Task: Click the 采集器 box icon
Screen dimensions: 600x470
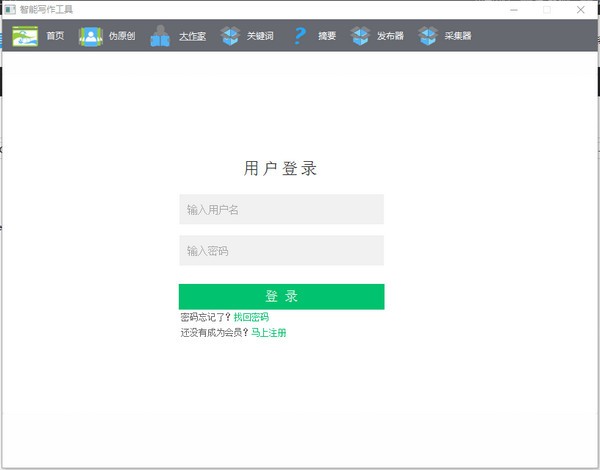Action: [428, 36]
